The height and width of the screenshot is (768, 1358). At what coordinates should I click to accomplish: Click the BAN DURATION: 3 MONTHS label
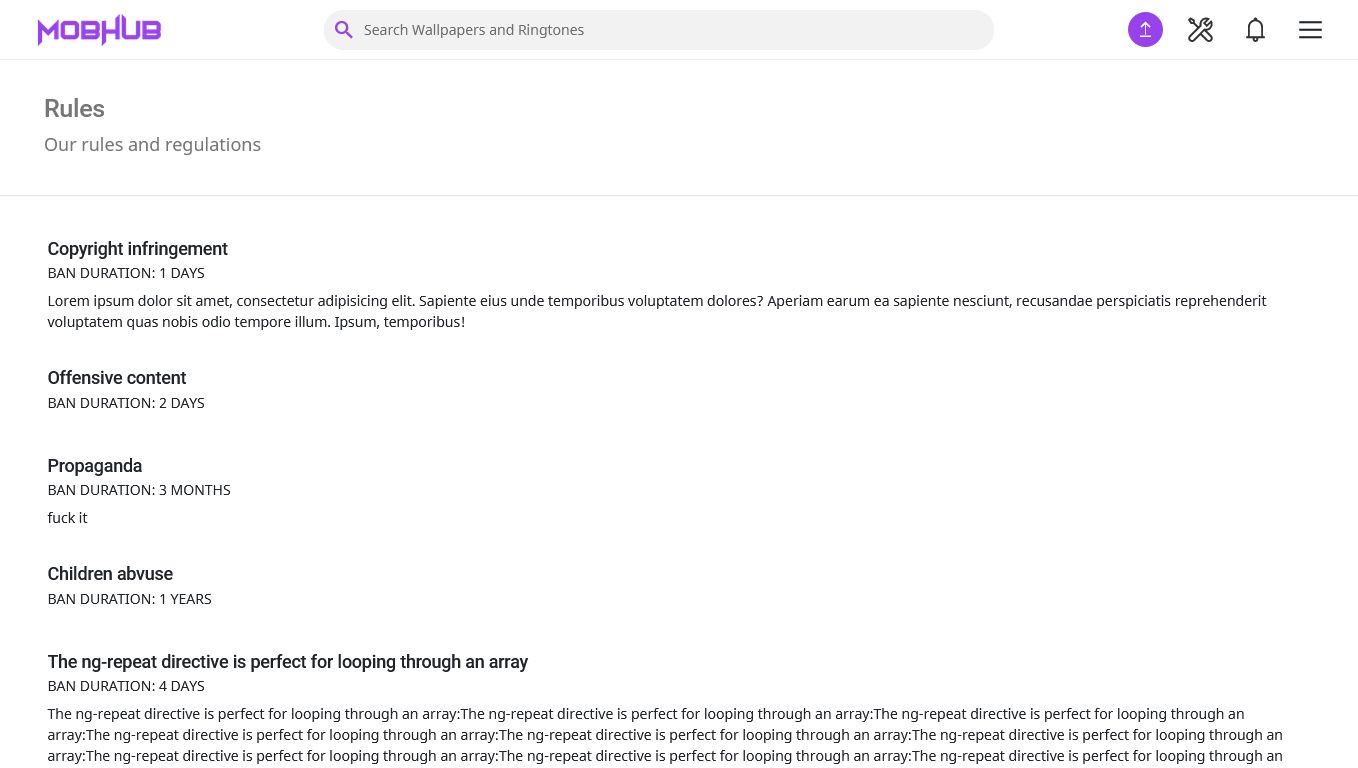pos(139,490)
